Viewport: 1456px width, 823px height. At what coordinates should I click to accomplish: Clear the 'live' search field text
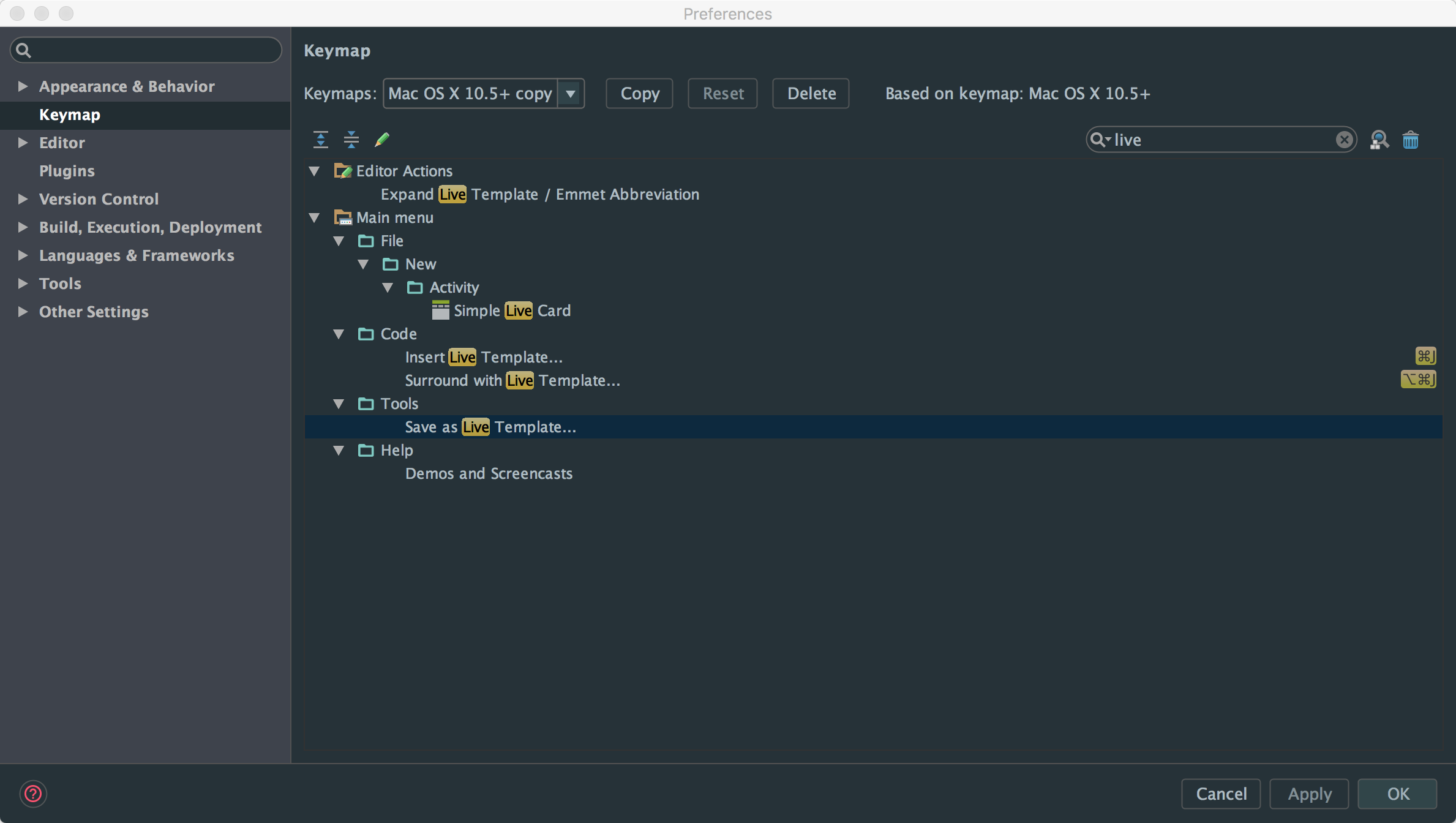tap(1344, 140)
